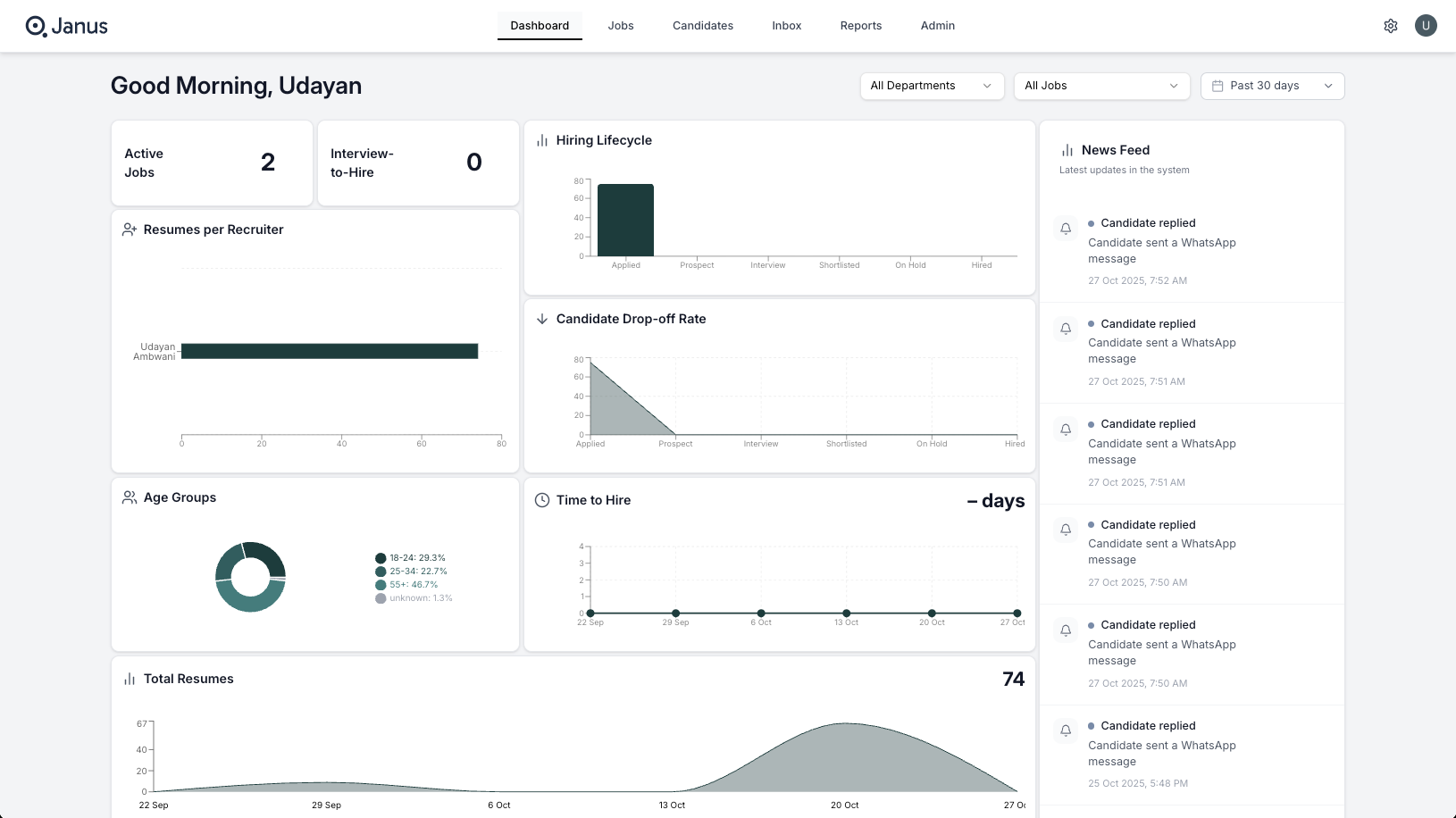
Task: Expand the All Jobs dropdown
Action: click(1101, 86)
